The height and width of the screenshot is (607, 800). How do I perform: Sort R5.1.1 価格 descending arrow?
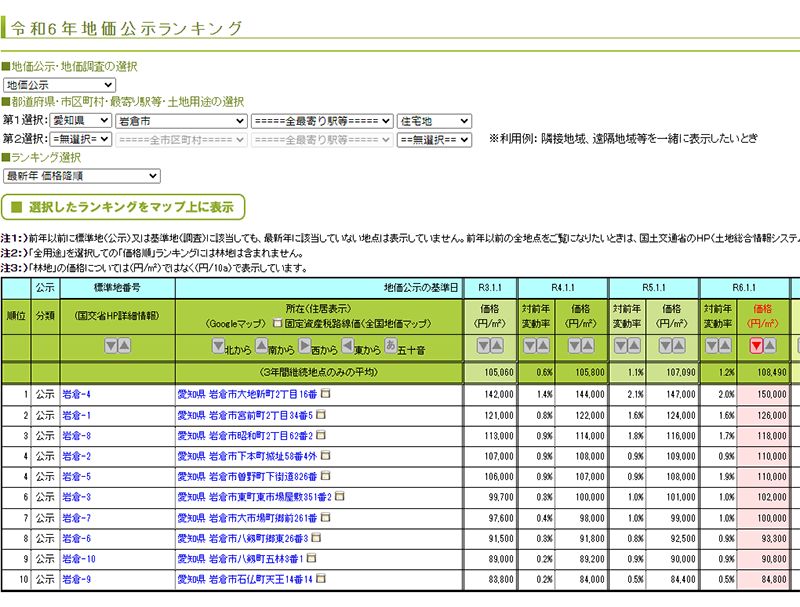click(x=665, y=346)
